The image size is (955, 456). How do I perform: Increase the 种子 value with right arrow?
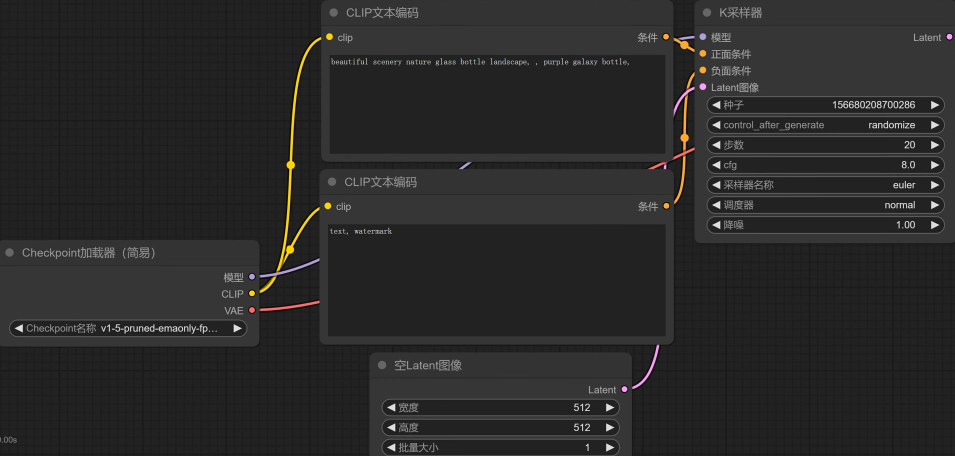(x=934, y=105)
